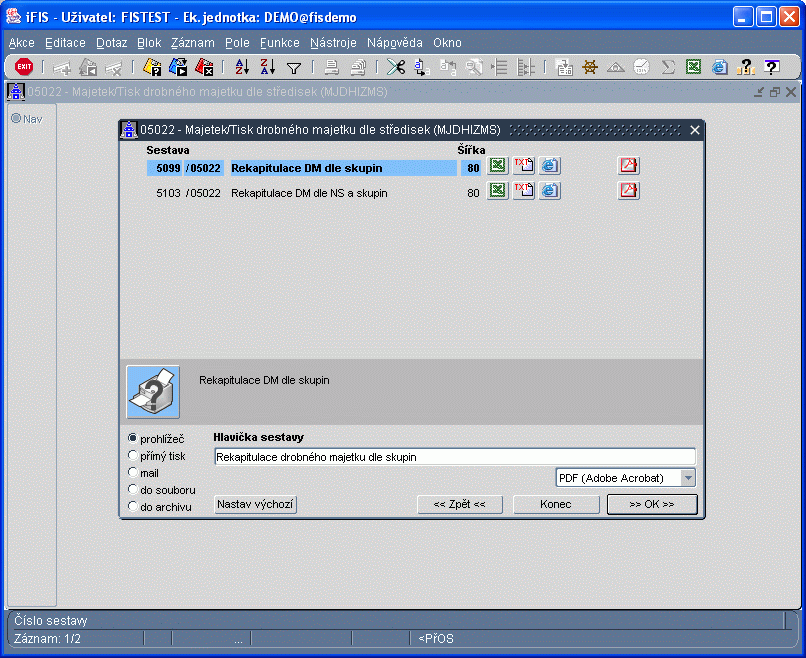Click report number 5099 cell
806x658 pixels.
click(x=164, y=168)
